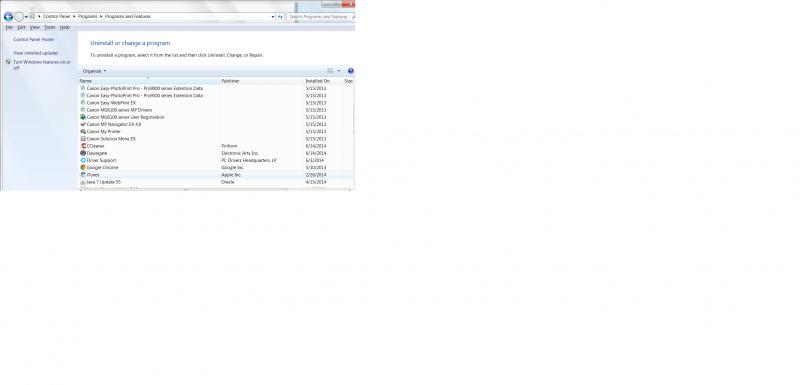Click the Java 7 Update 55 icon

click(83, 182)
